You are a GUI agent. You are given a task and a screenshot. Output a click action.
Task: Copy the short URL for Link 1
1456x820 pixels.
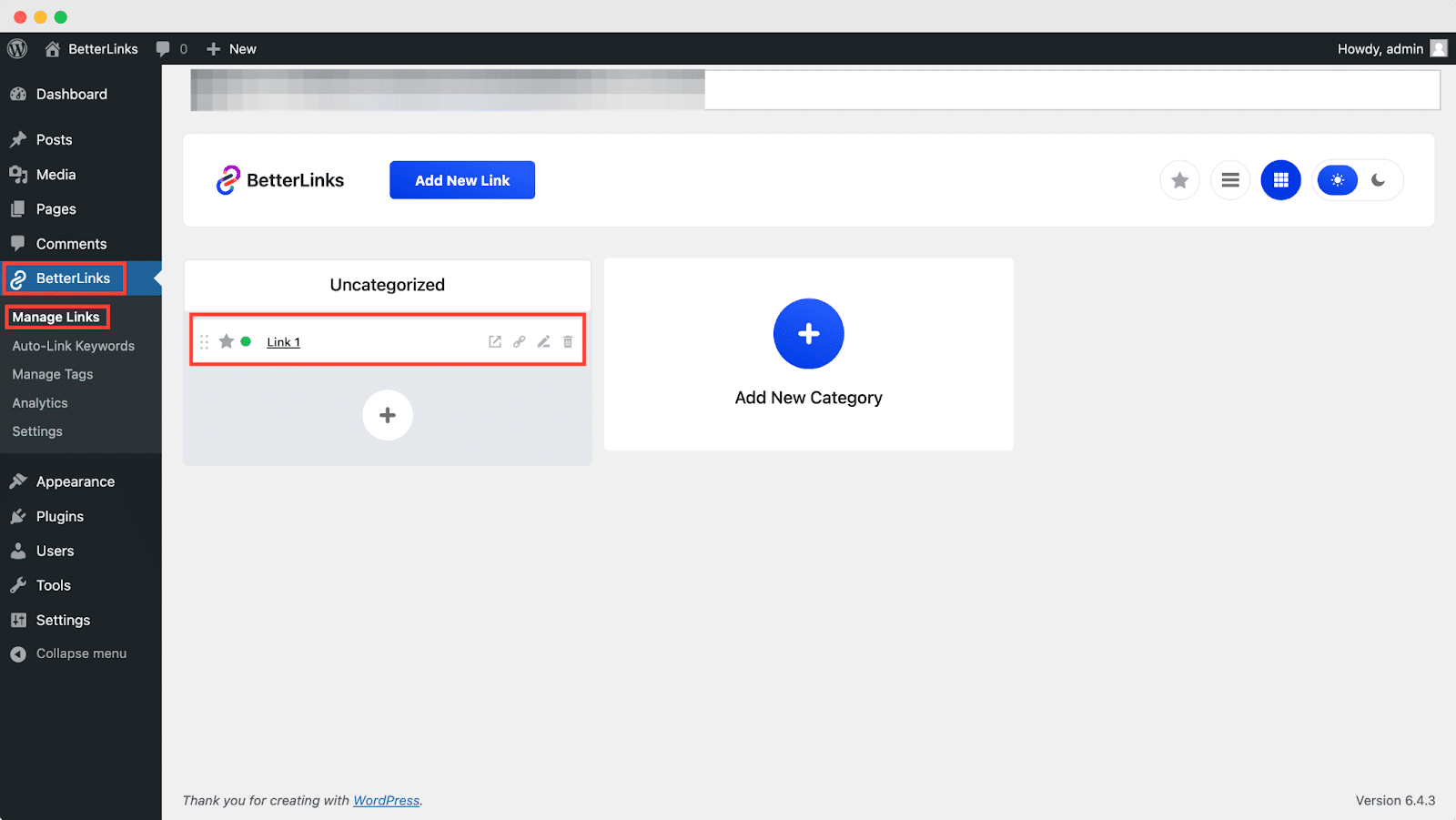519,341
